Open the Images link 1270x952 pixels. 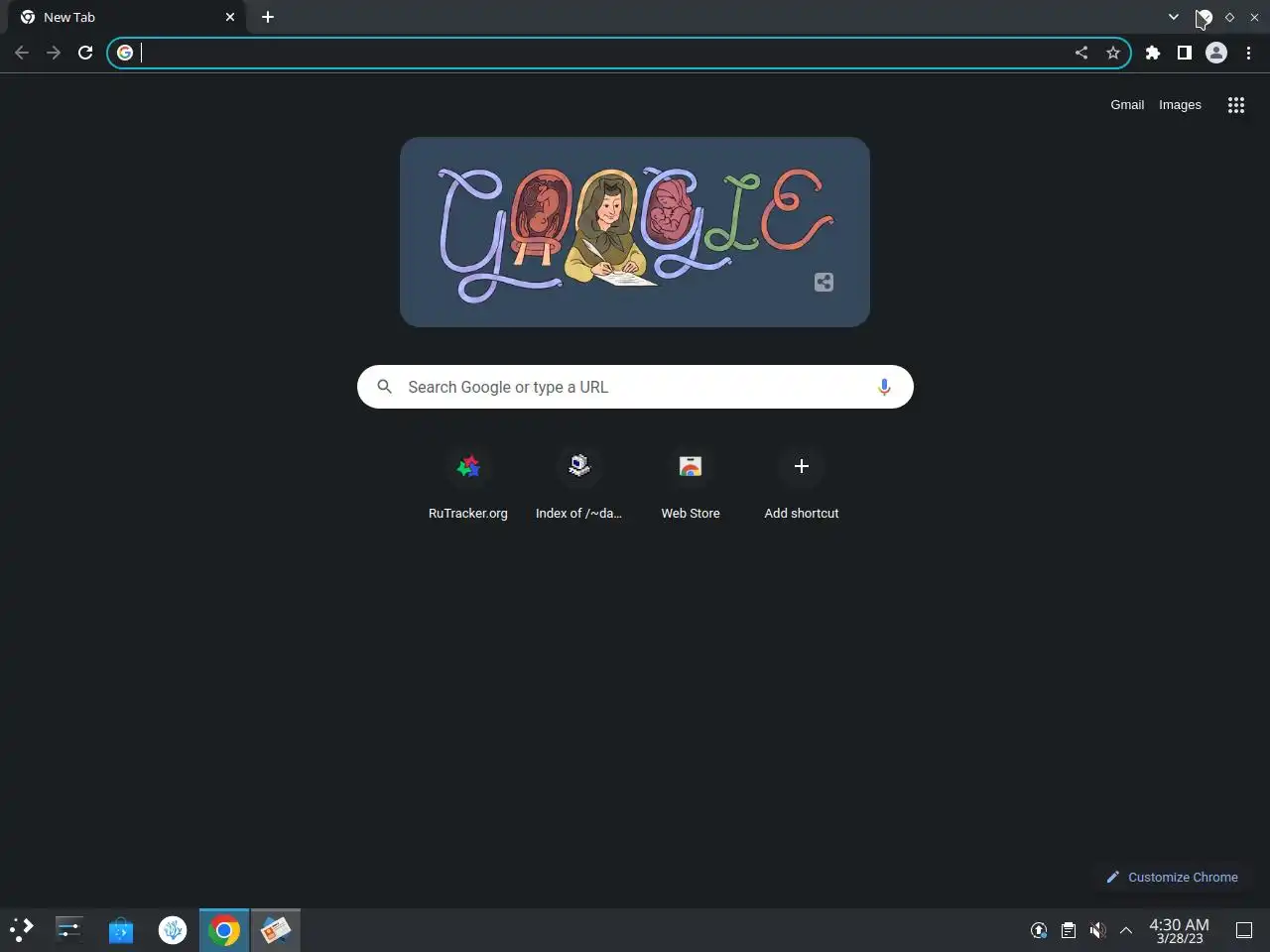pyautogui.click(x=1180, y=104)
